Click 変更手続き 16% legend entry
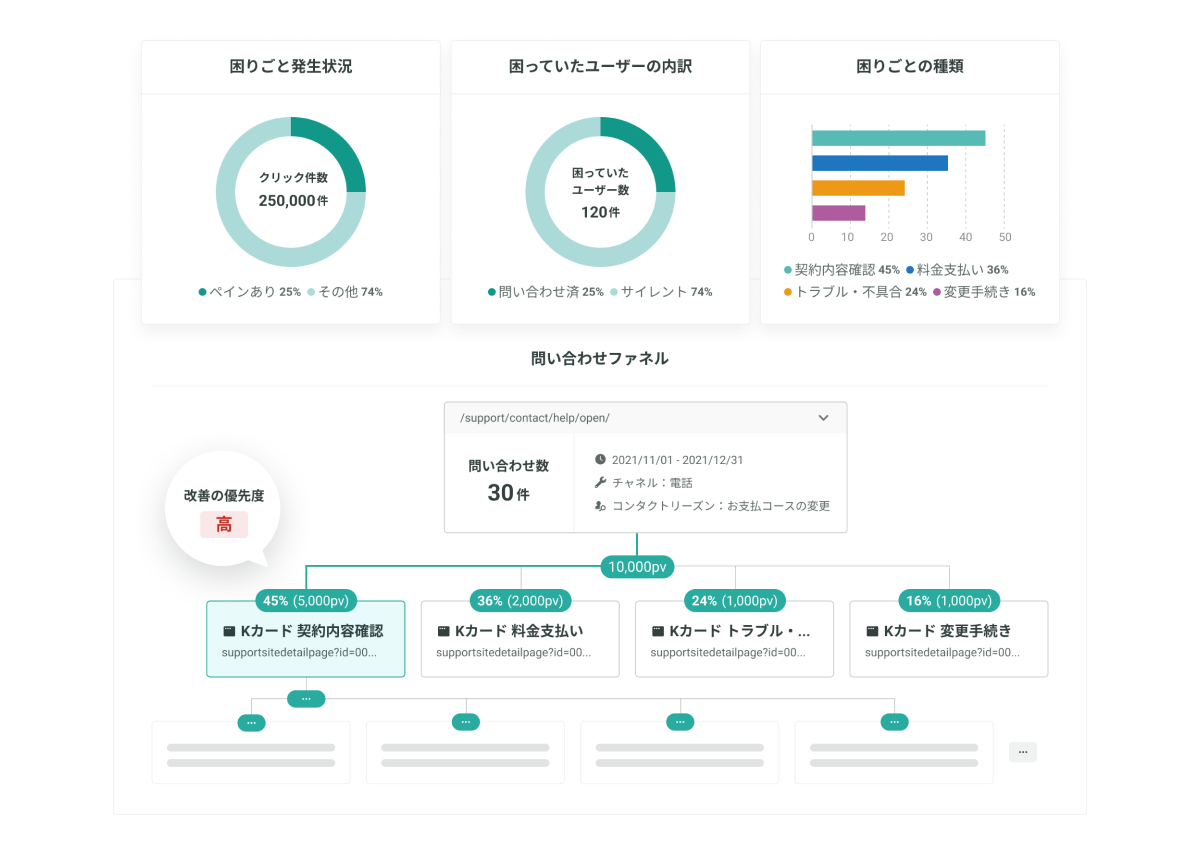The image size is (1200, 855). coord(984,292)
